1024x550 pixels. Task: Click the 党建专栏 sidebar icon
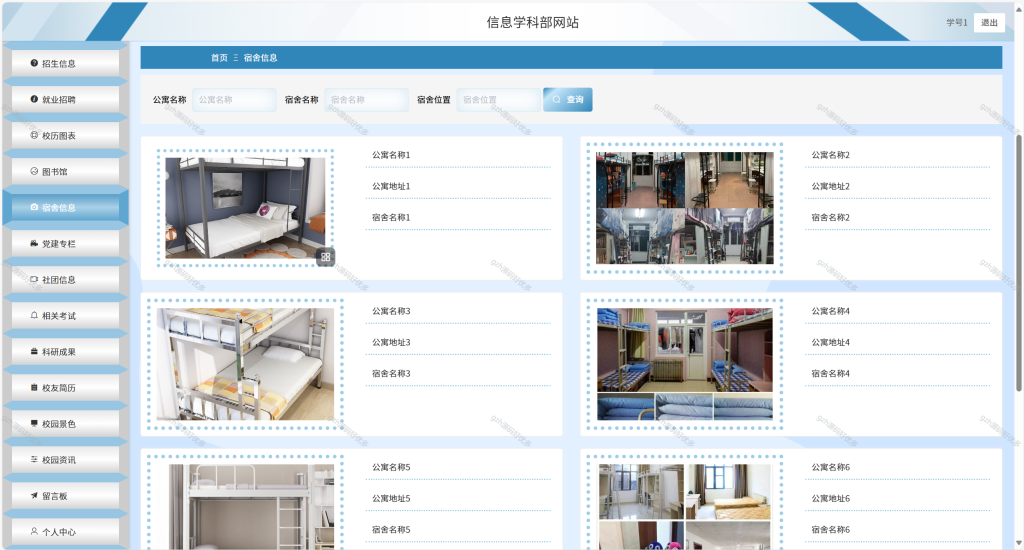[x=34, y=243]
